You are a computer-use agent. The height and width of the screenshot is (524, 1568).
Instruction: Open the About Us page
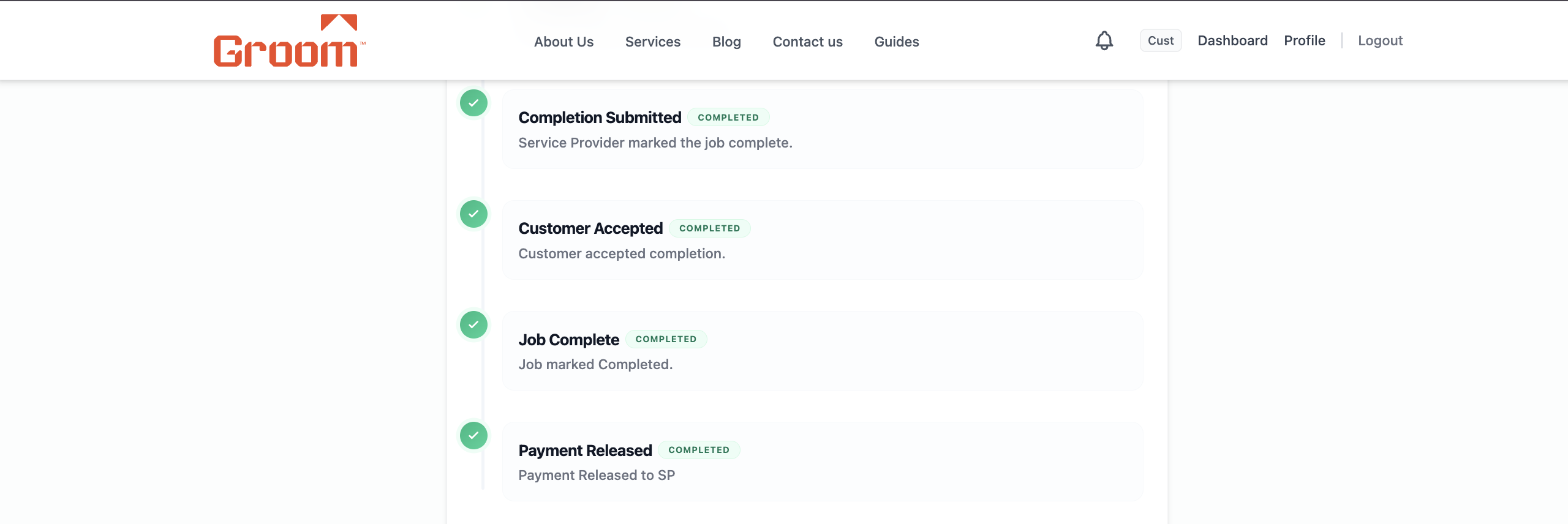point(563,42)
